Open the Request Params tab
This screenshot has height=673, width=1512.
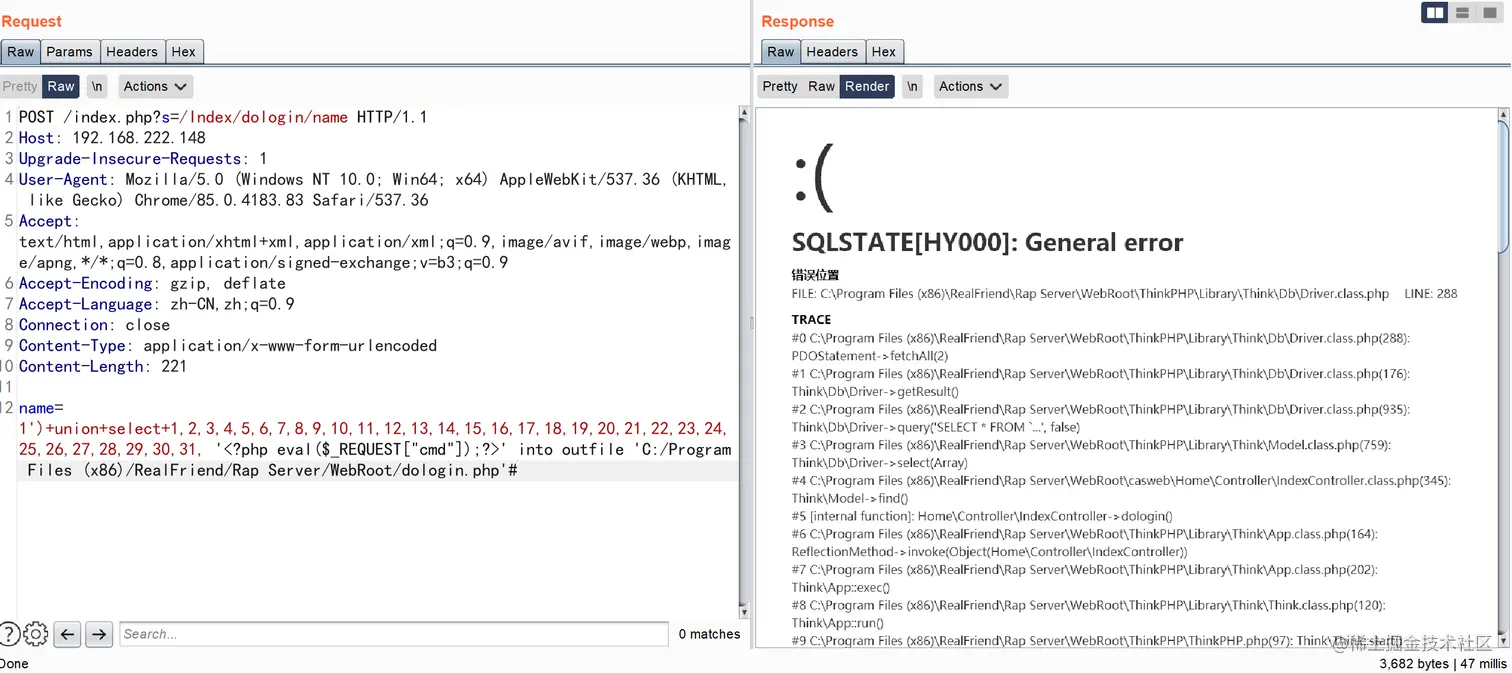pyautogui.click(x=69, y=52)
